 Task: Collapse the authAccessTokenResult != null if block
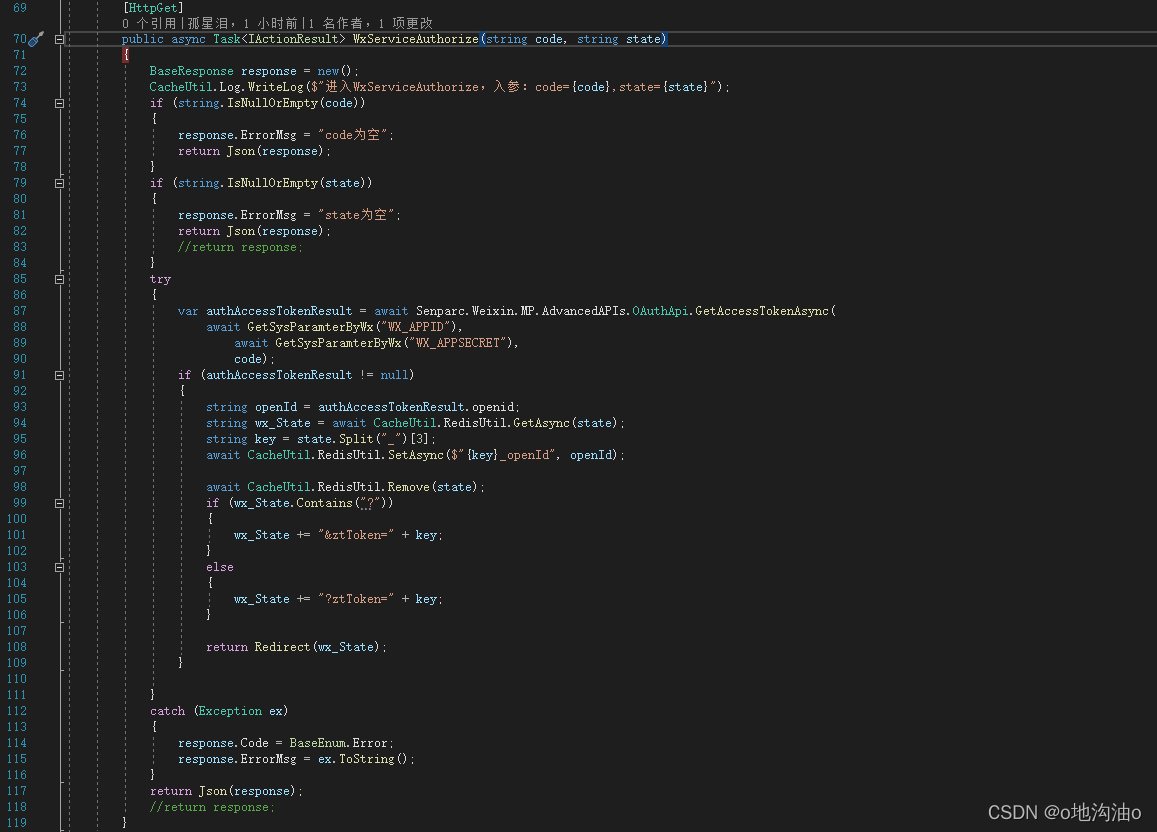coord(60,375)
